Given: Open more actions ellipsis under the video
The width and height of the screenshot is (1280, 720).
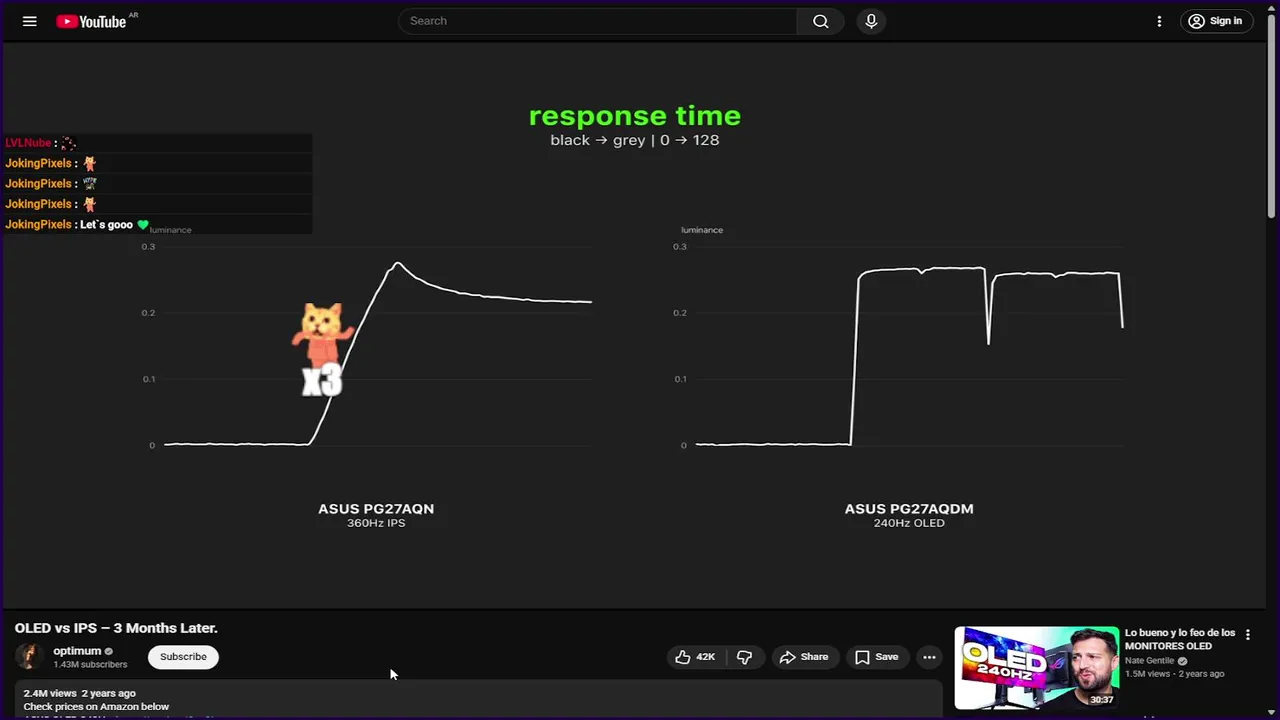Looking at the screenshot, I should click(929, 657).
